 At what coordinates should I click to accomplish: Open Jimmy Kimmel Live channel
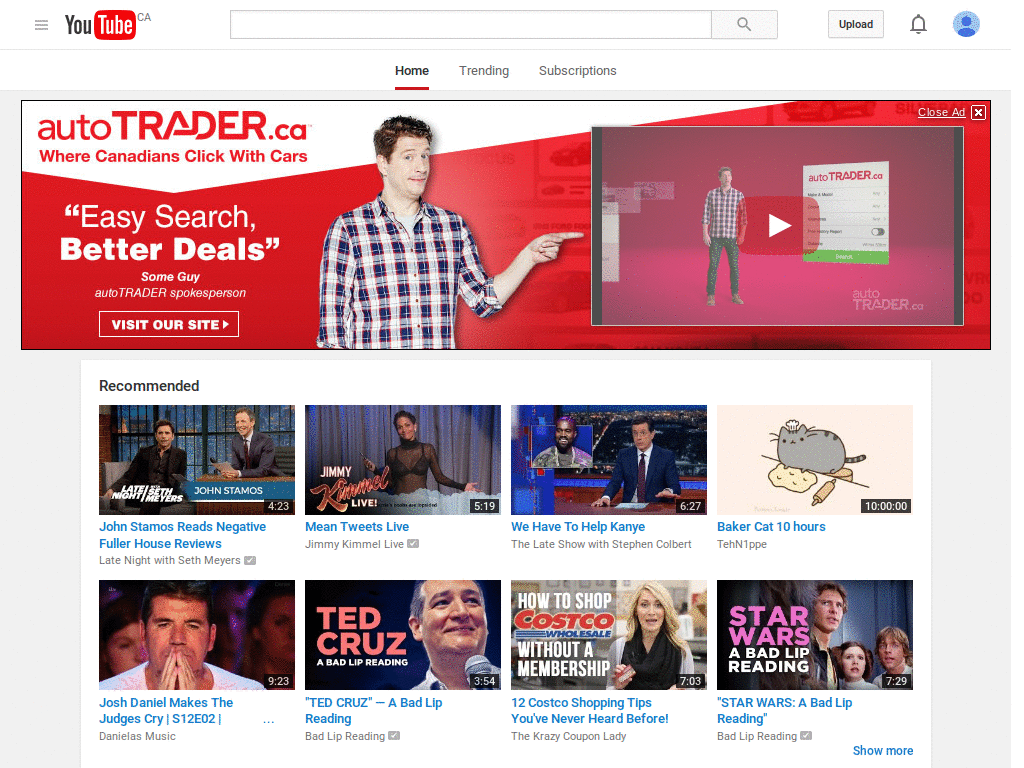[x=355, y=544]
